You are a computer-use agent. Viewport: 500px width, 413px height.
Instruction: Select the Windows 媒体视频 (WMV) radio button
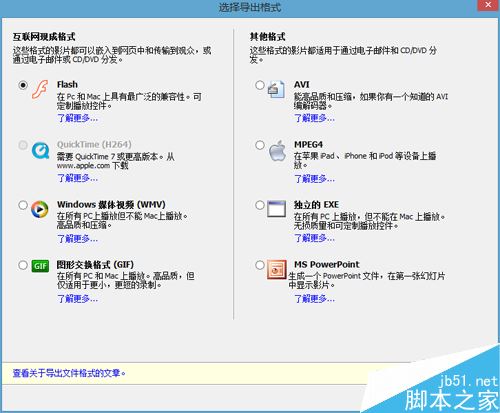pos(23,205)
